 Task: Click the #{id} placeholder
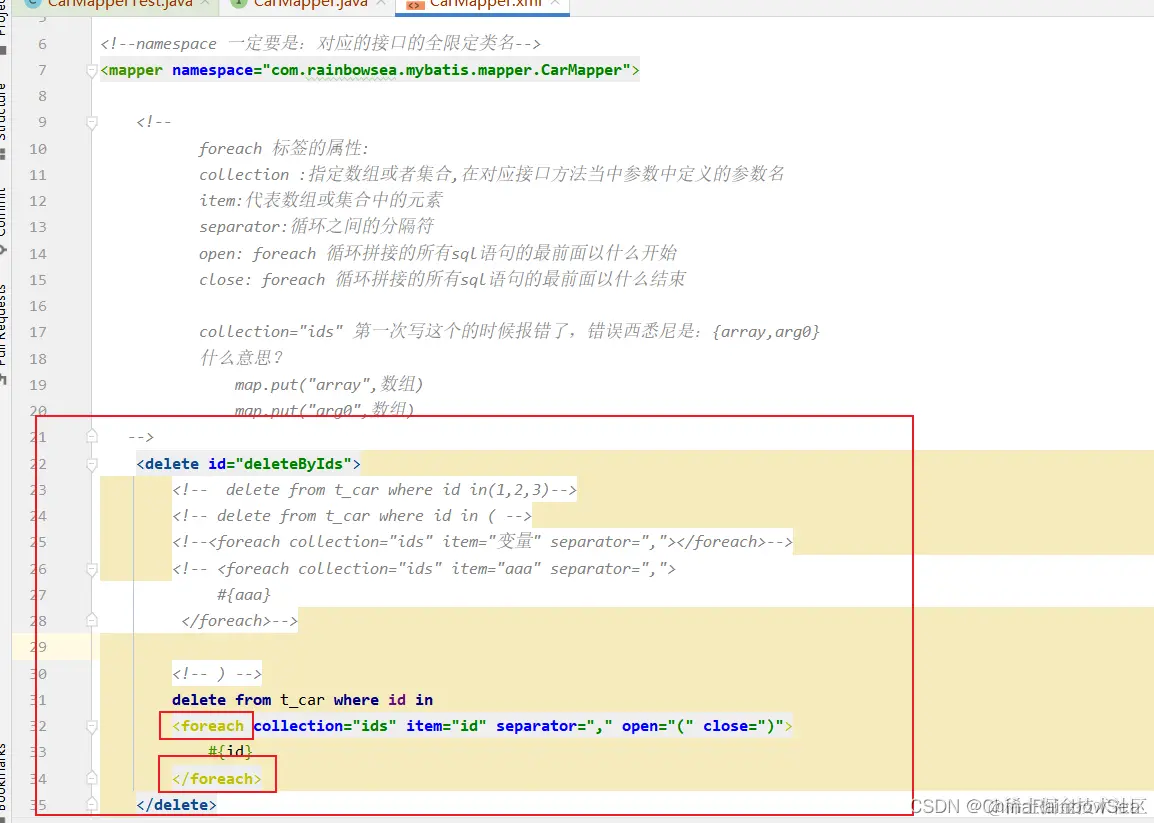[x=230, y=752]
